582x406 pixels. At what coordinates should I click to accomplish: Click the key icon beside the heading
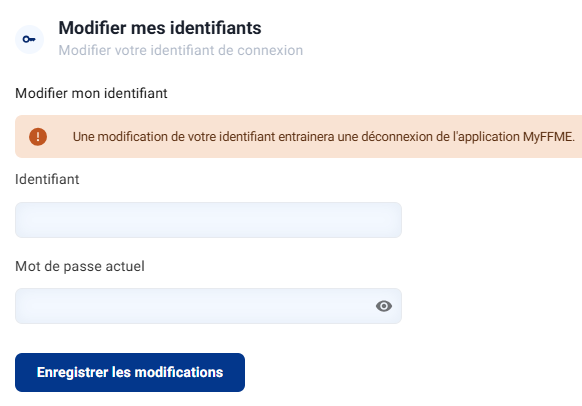pos(29,39)
